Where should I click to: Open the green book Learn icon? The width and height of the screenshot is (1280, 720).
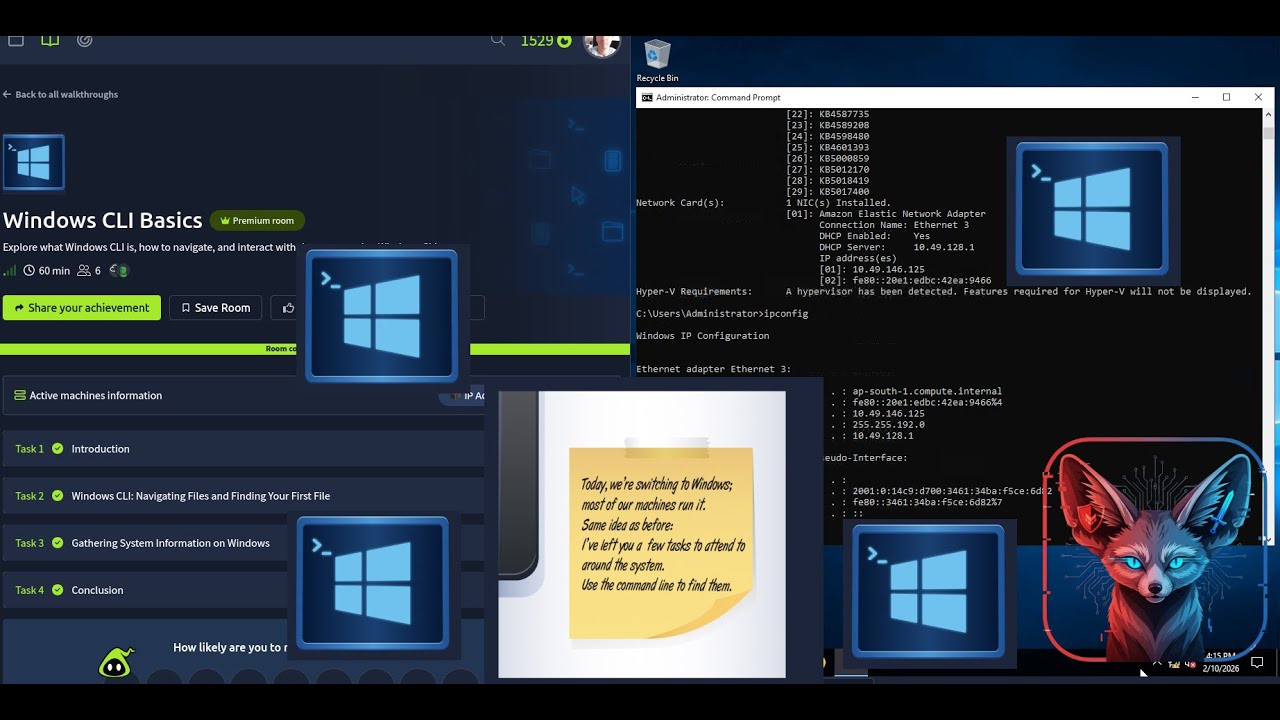click(50, 41)
